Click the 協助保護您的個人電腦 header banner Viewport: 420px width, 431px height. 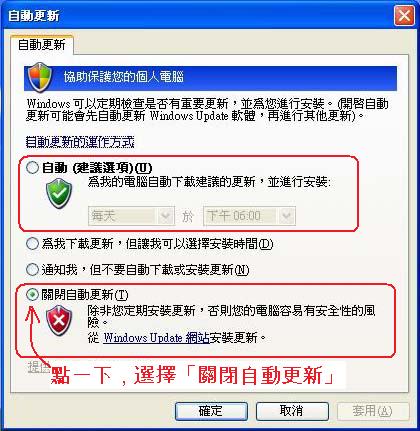(210, 78)
